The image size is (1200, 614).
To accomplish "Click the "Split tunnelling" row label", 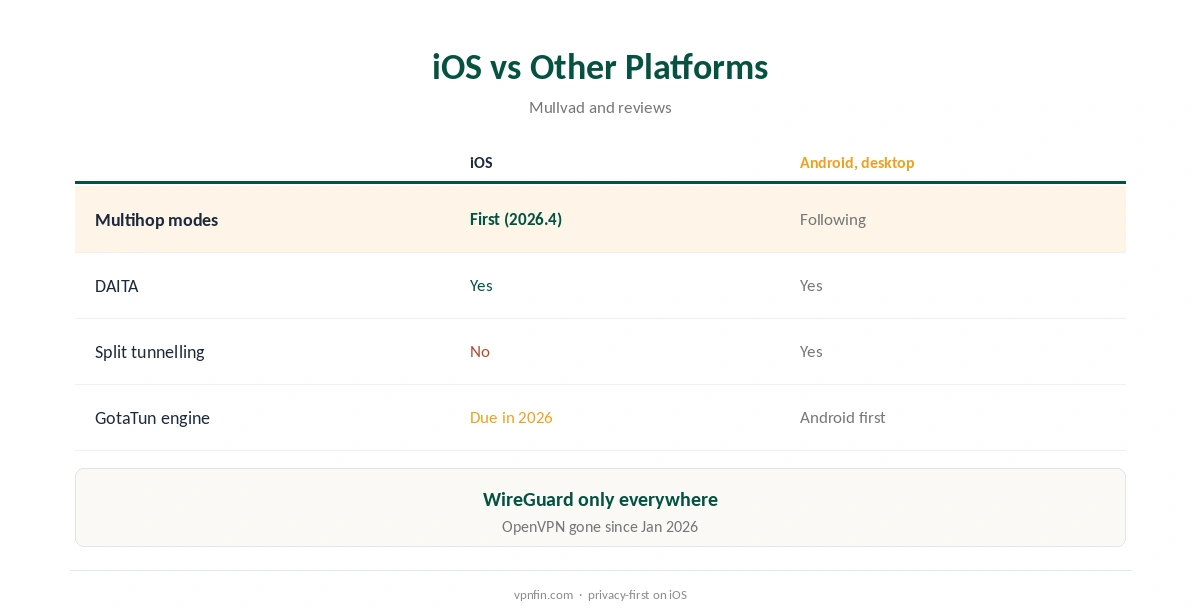I will 150,351.
